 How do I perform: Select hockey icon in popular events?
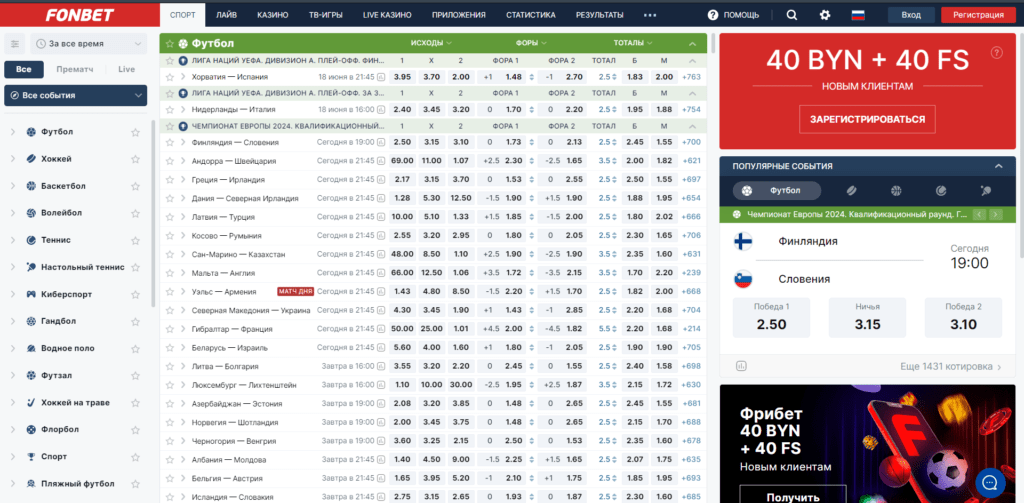click(x=852, y=191)
